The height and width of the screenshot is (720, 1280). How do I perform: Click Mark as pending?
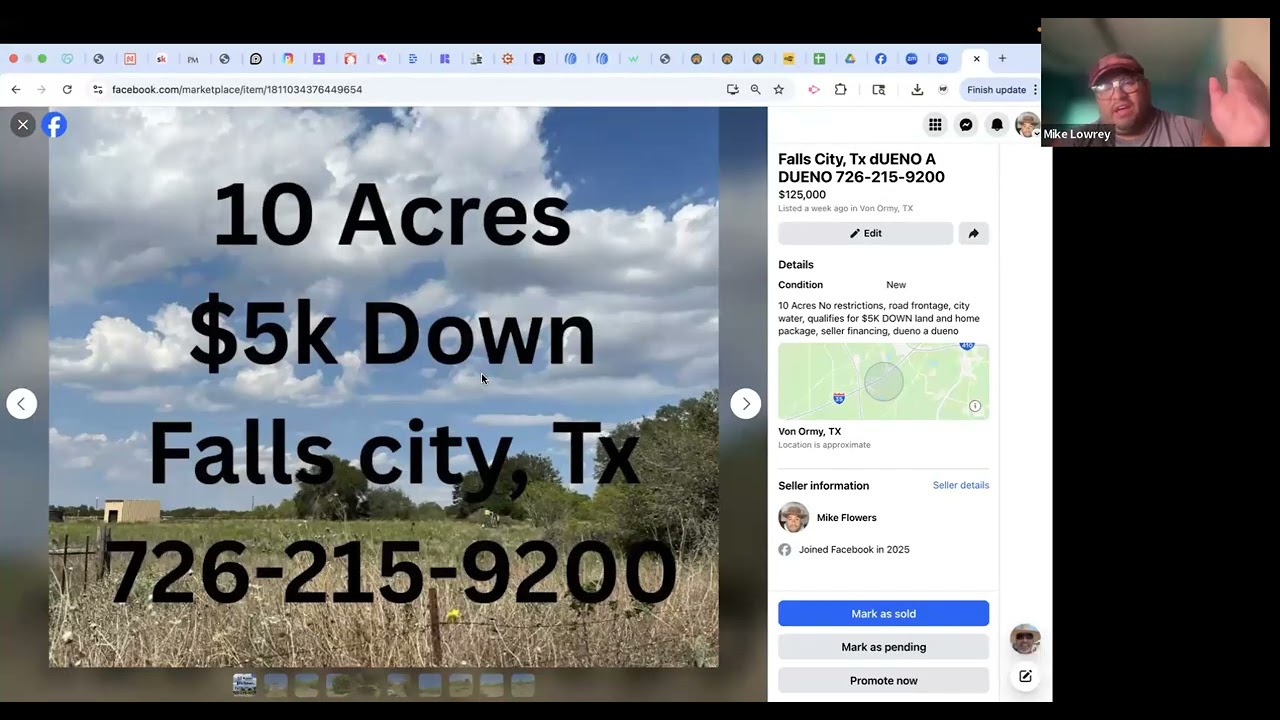point(884,647)
